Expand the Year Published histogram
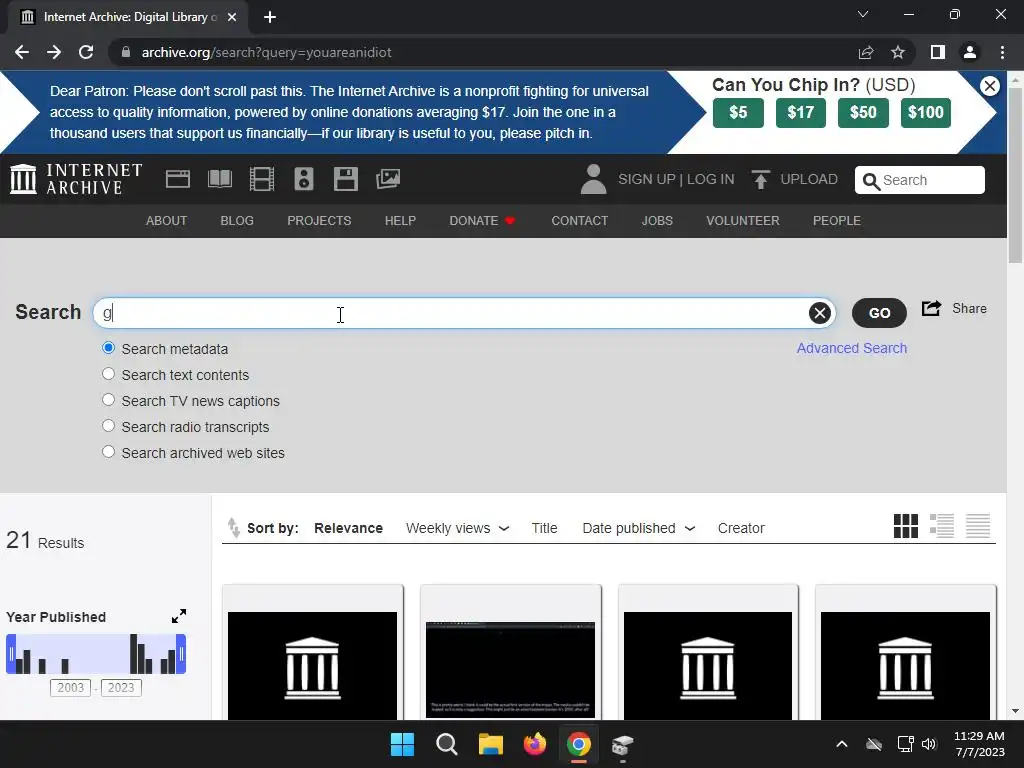The image size is (1024, 768). [178, 616]
